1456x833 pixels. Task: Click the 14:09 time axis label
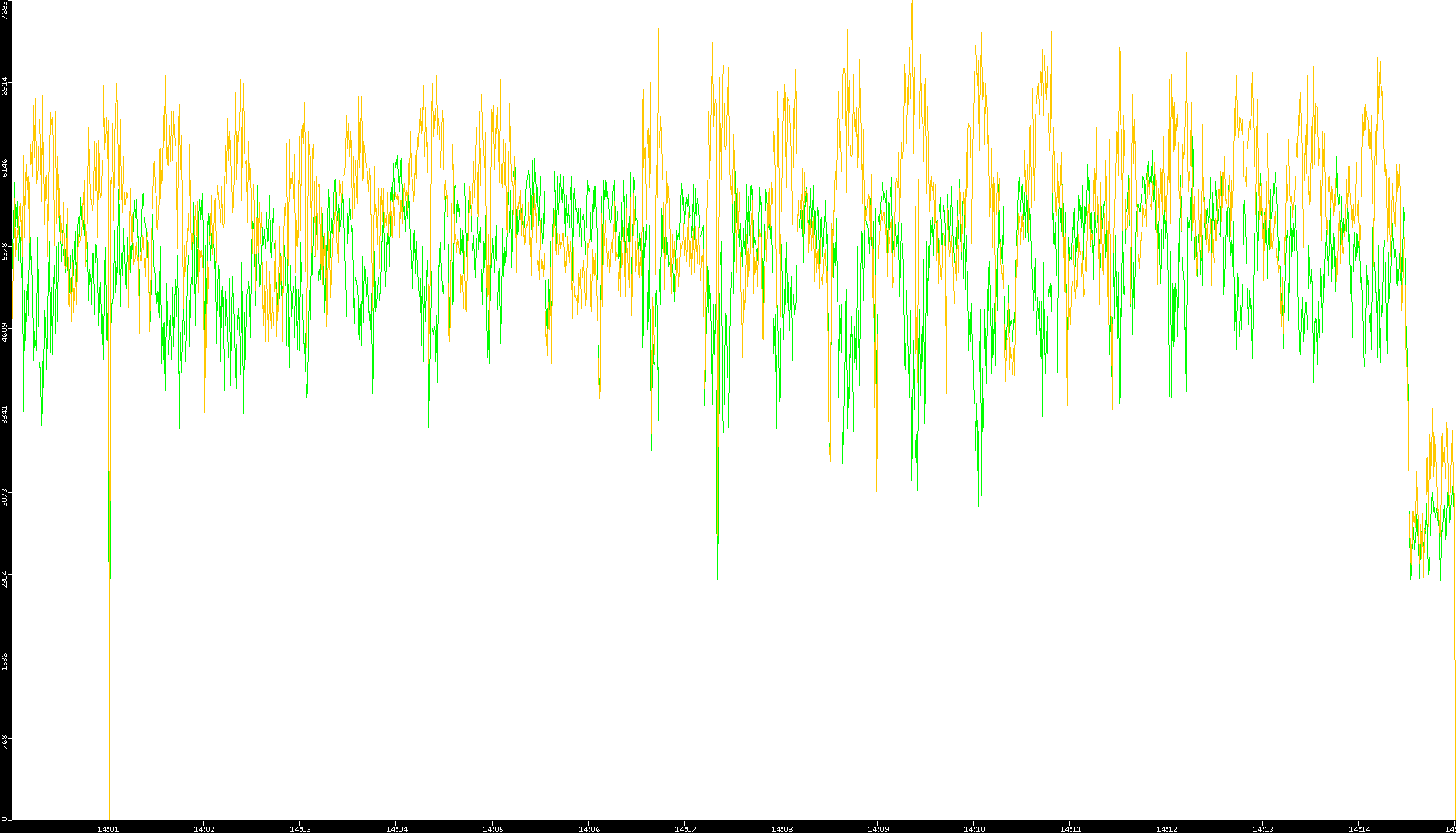(x=878, y=829)
